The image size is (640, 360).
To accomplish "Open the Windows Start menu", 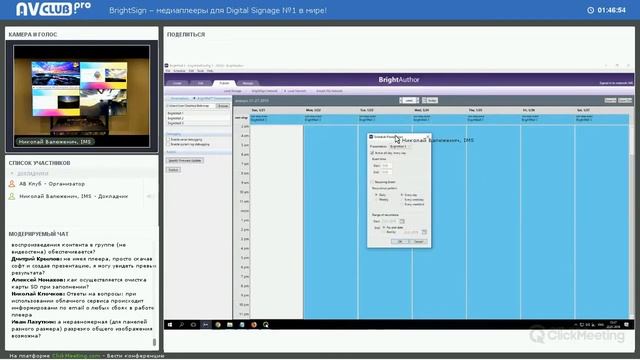I will pos(170,325).
